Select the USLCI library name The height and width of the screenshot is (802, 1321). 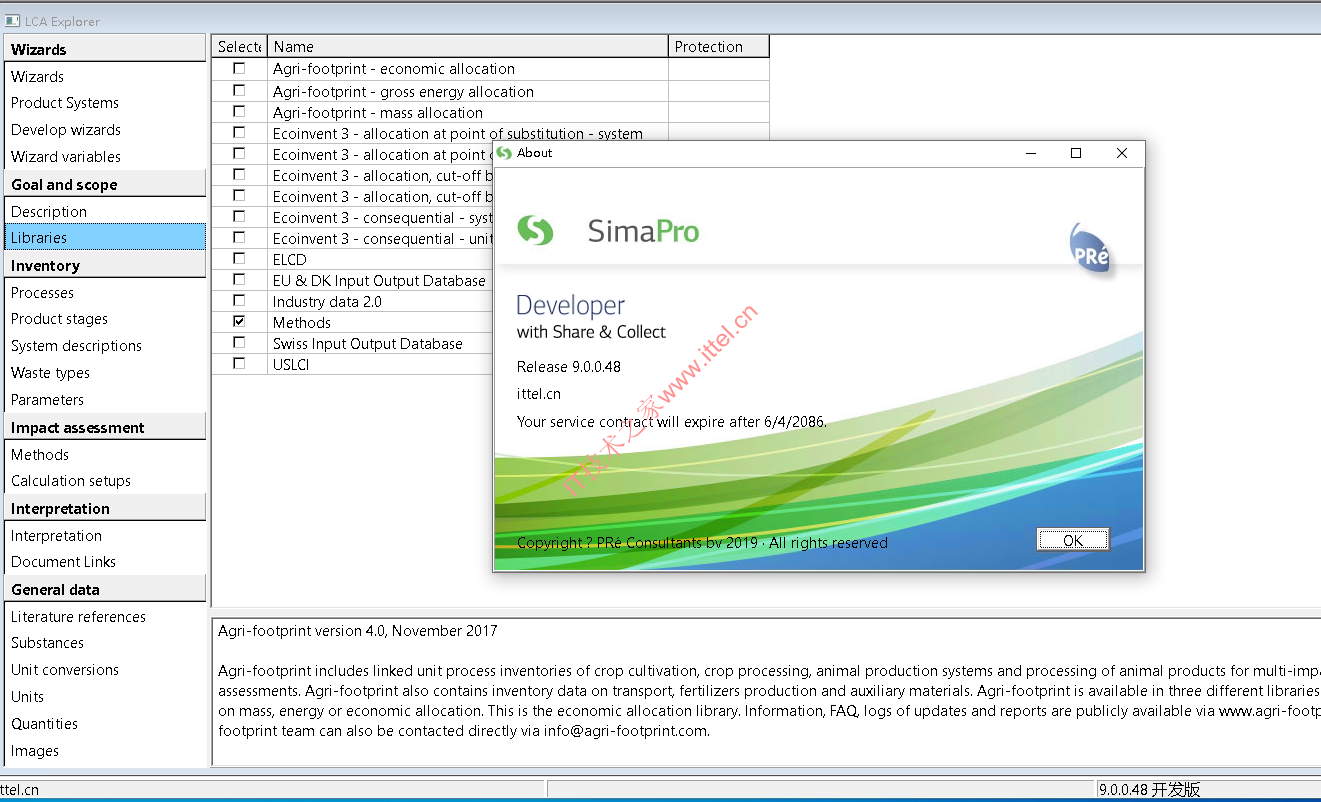tap(292, 364)
